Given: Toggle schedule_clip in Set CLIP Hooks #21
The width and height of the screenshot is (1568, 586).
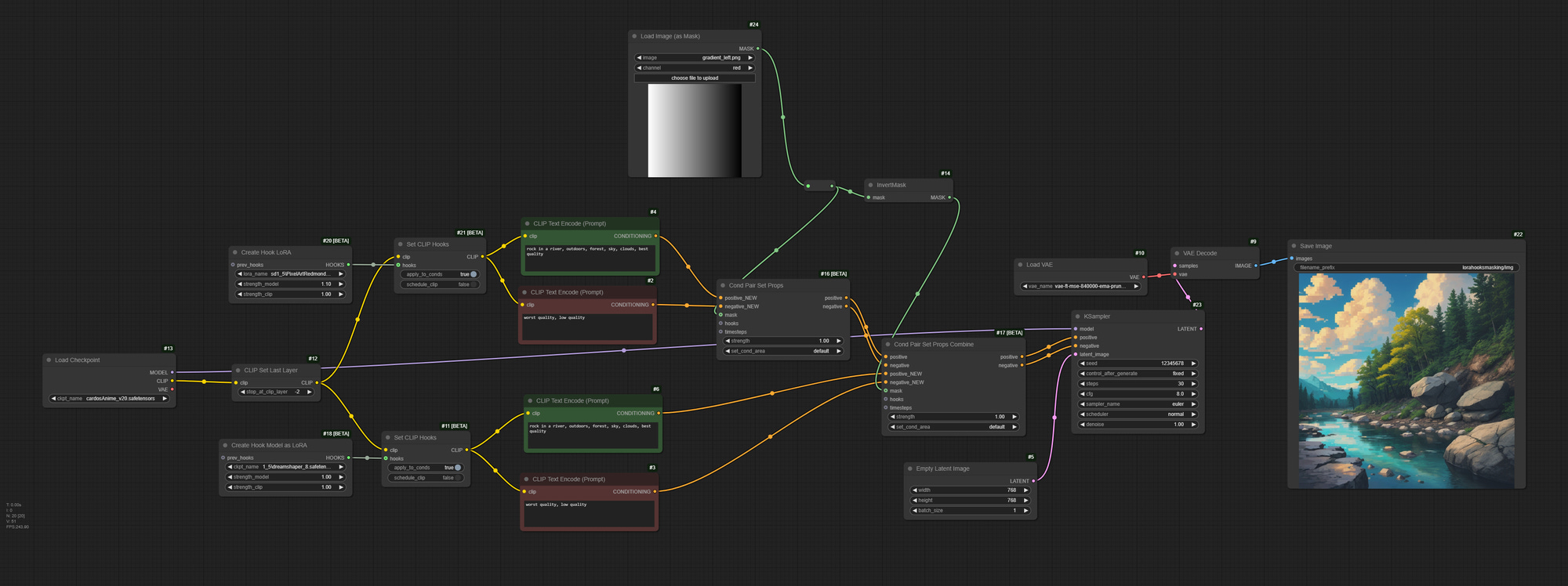Looking at the screenshot, I should 441,284.
